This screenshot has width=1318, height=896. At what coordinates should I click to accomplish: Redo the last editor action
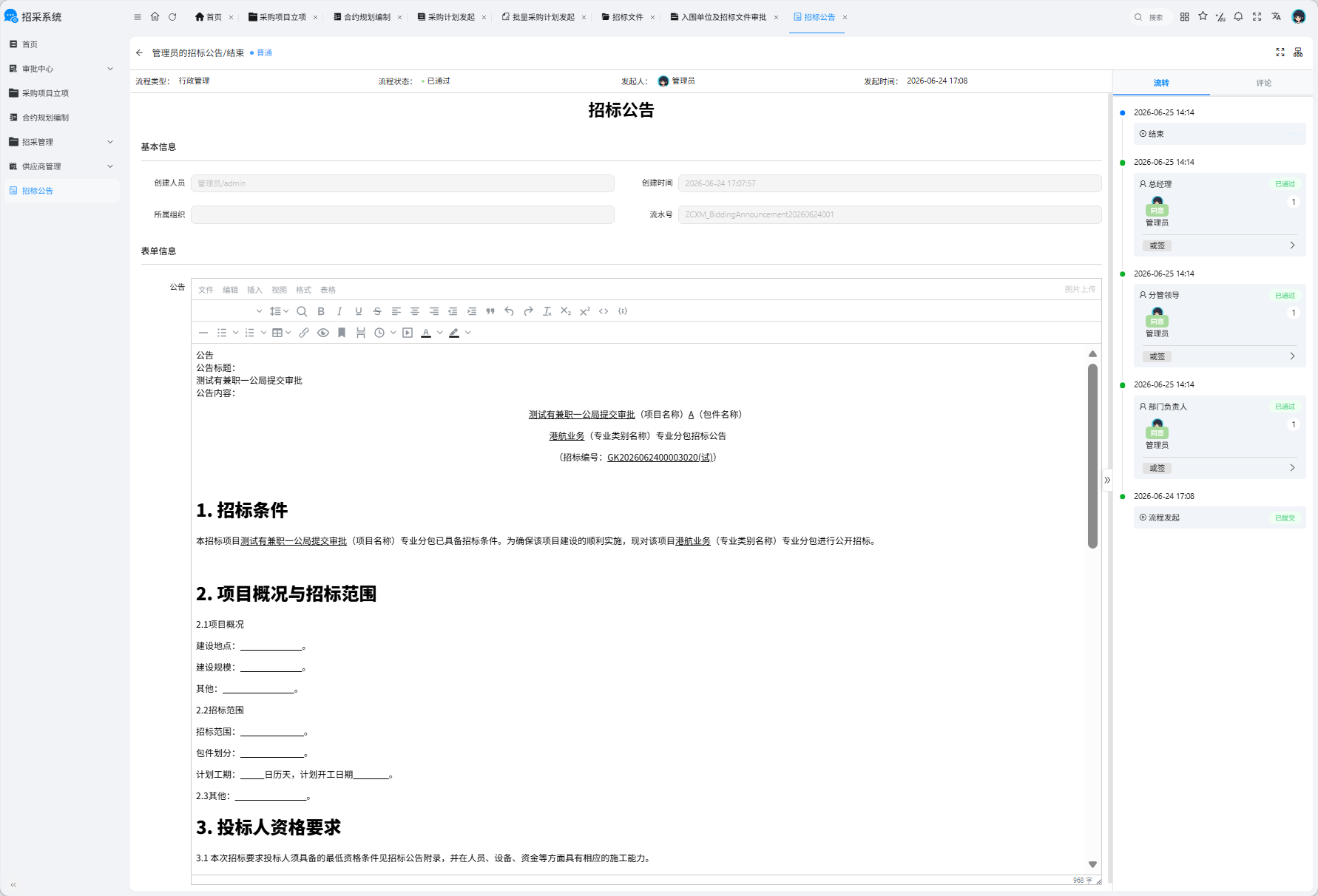(528, 311)
